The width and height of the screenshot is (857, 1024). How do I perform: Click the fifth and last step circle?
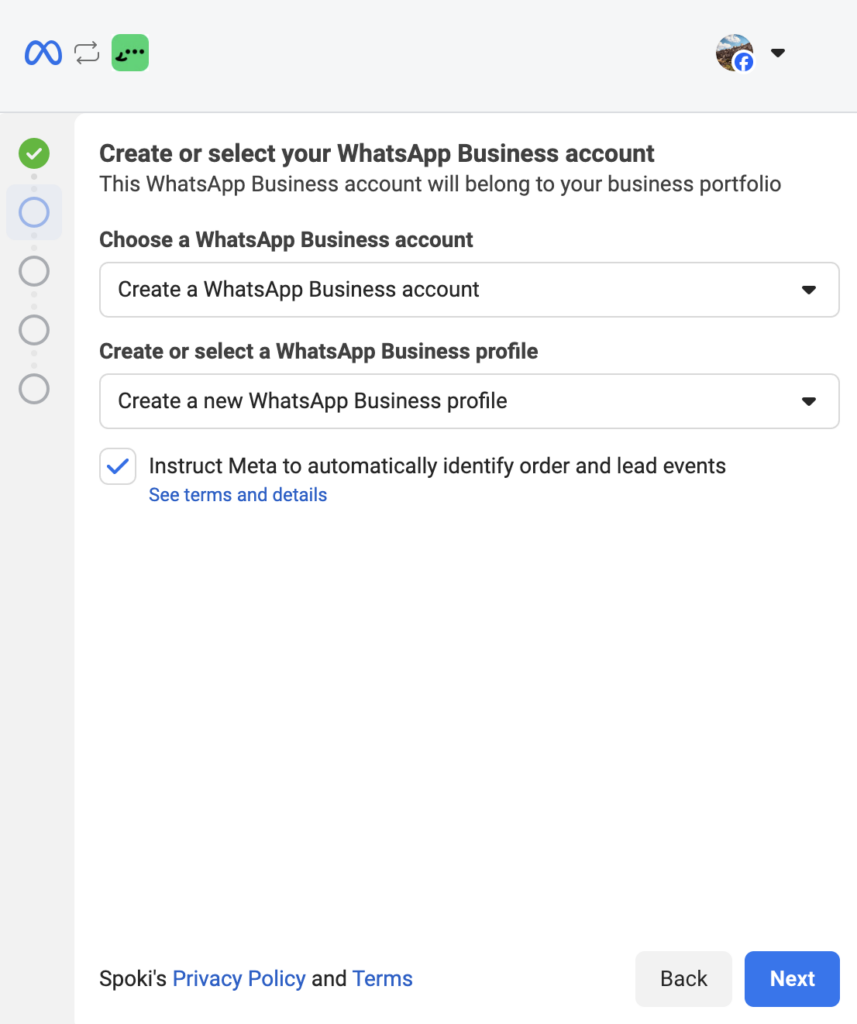(34, 389)
